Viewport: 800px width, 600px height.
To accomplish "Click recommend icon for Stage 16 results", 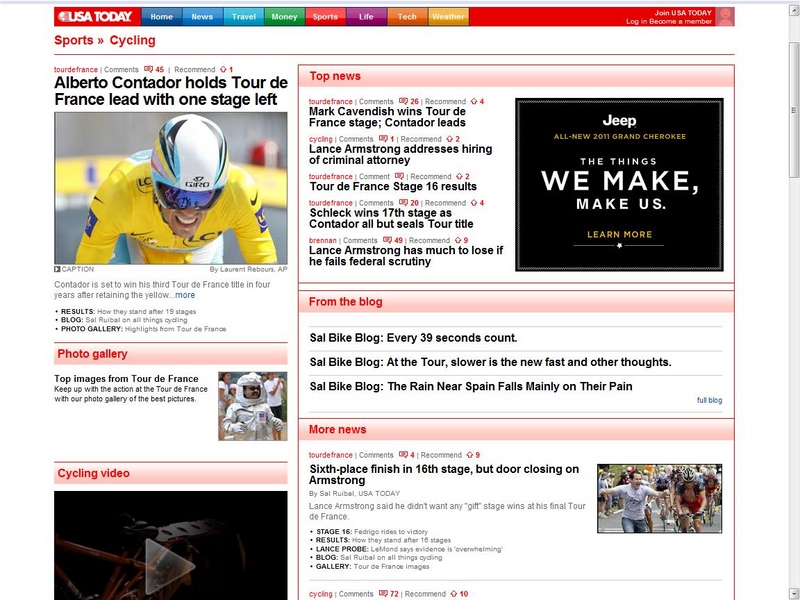I will point(459,177).
